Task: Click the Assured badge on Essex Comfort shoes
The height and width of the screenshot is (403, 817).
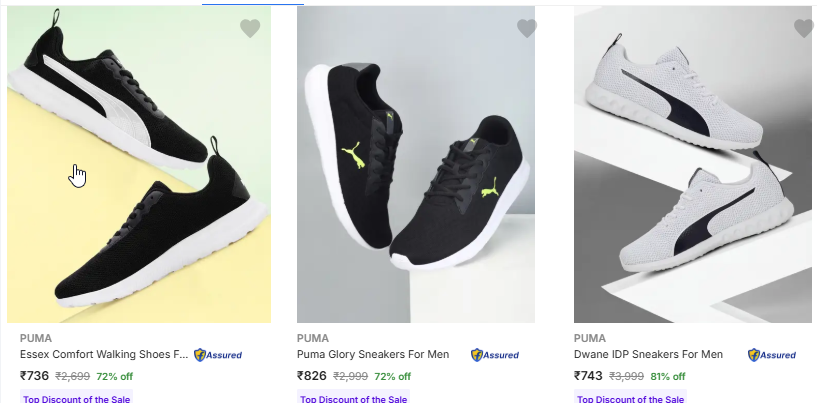Action: point(218,355)
